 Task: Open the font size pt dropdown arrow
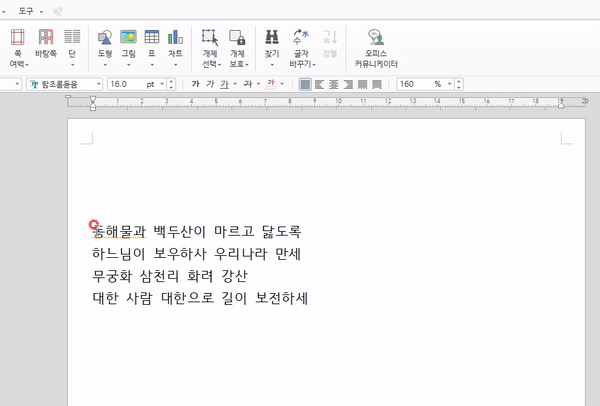point(162,84)
